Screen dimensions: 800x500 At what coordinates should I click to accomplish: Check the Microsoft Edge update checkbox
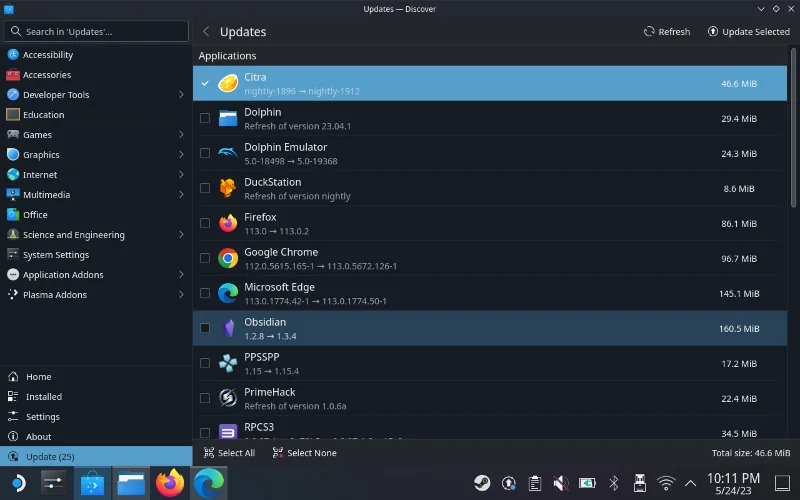205,293
